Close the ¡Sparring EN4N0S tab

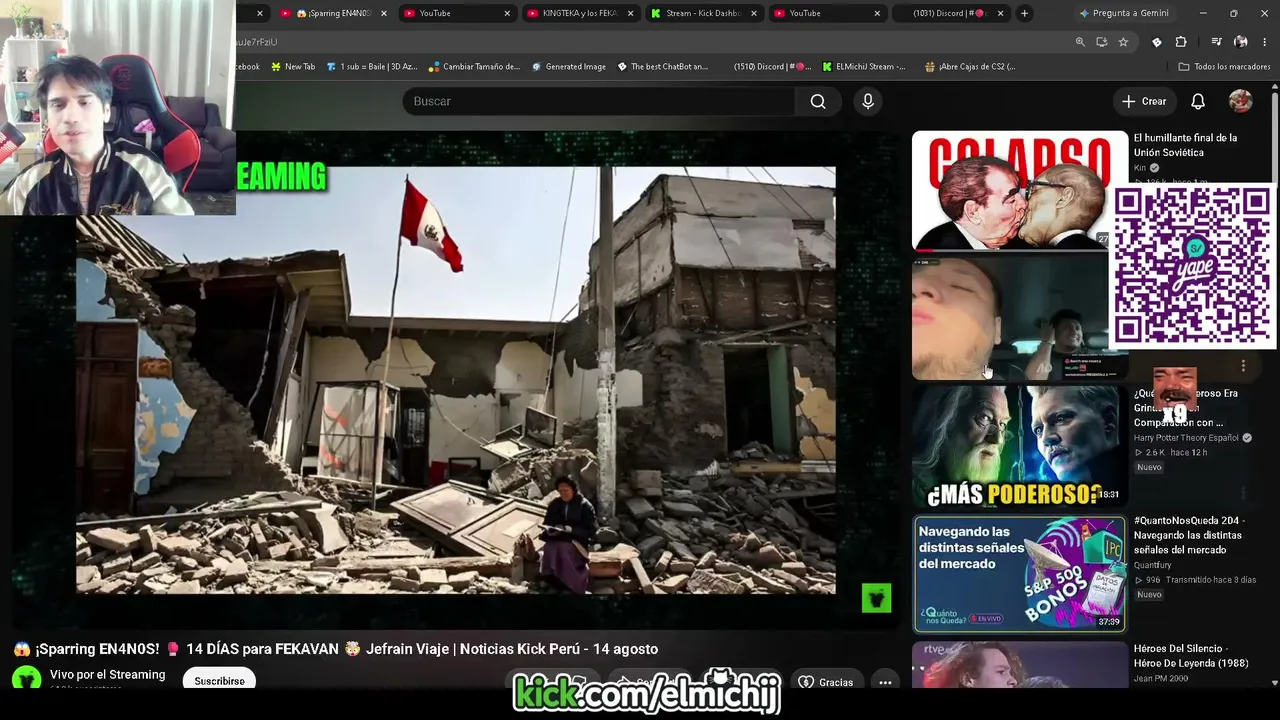click(x=385, y=13)
